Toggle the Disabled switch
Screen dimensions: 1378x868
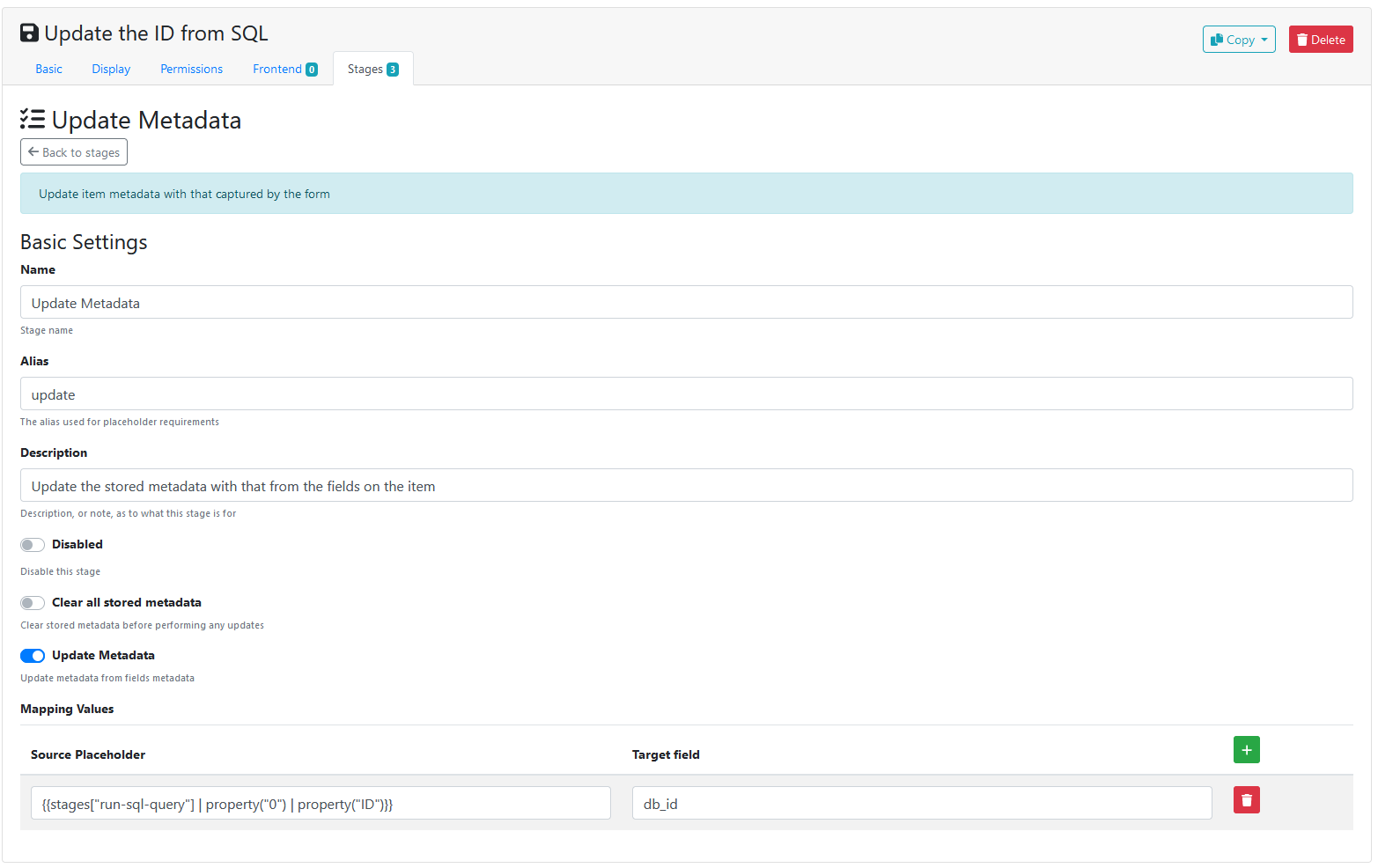click(x=33, y=545)
